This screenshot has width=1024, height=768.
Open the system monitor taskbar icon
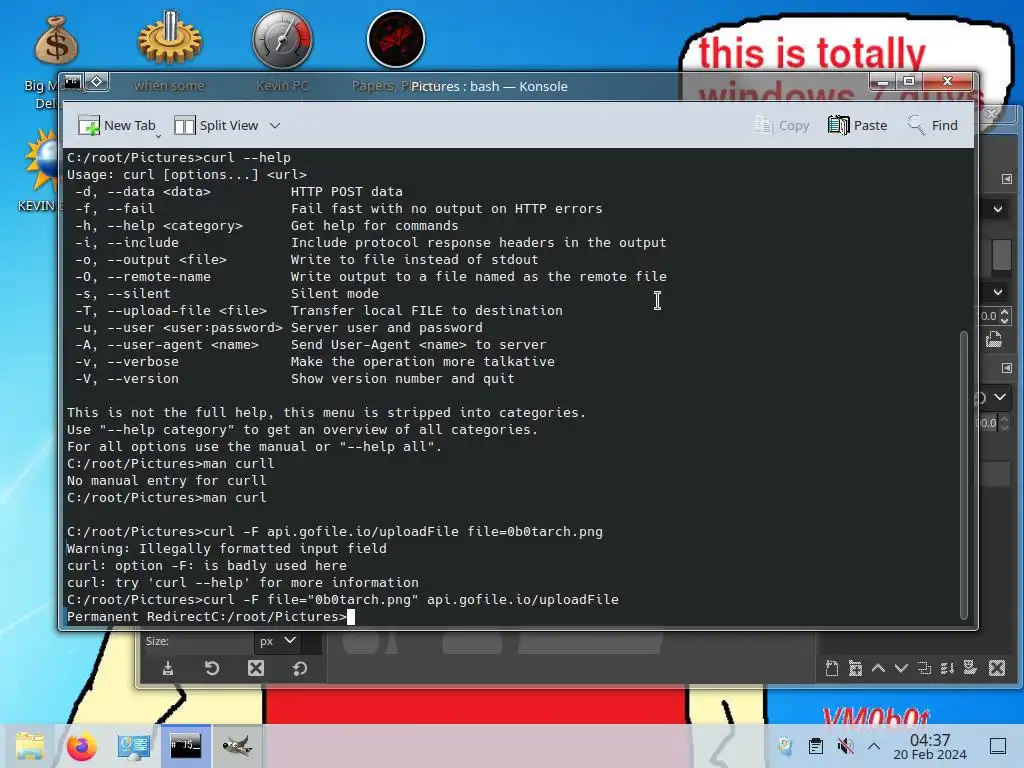(x=134, y=746)
